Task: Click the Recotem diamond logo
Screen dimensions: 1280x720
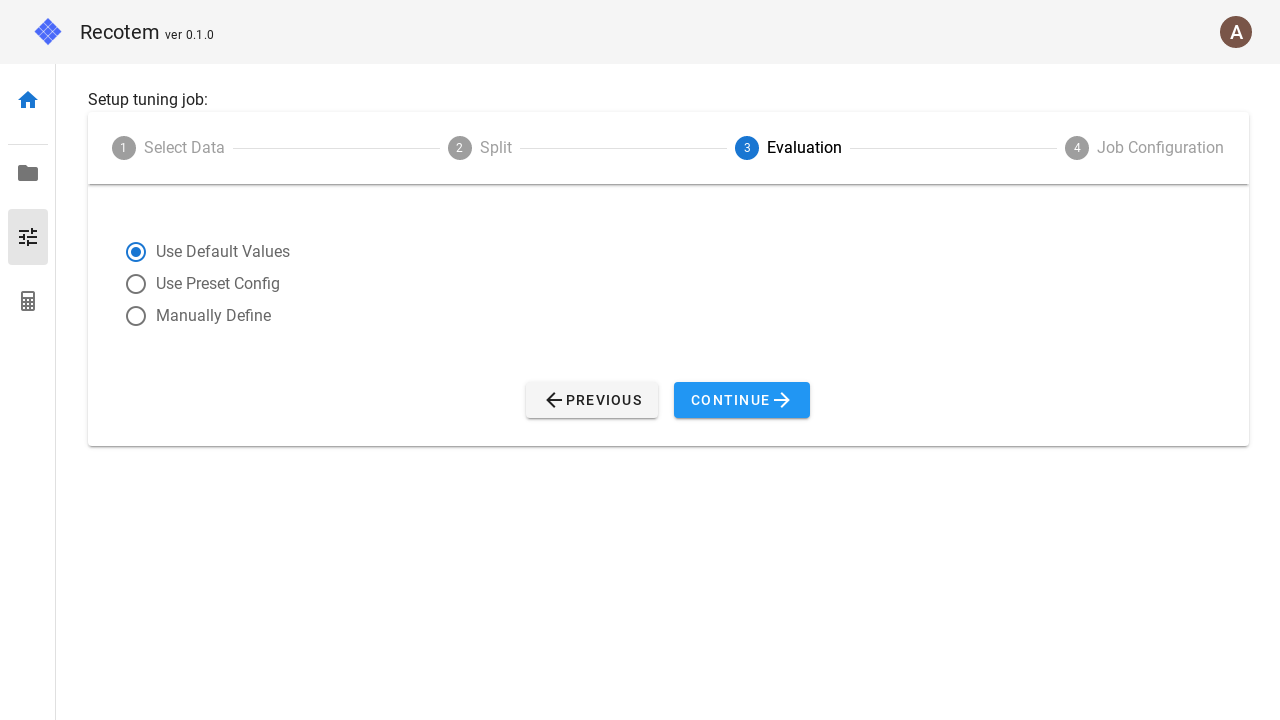Action: 47,31
